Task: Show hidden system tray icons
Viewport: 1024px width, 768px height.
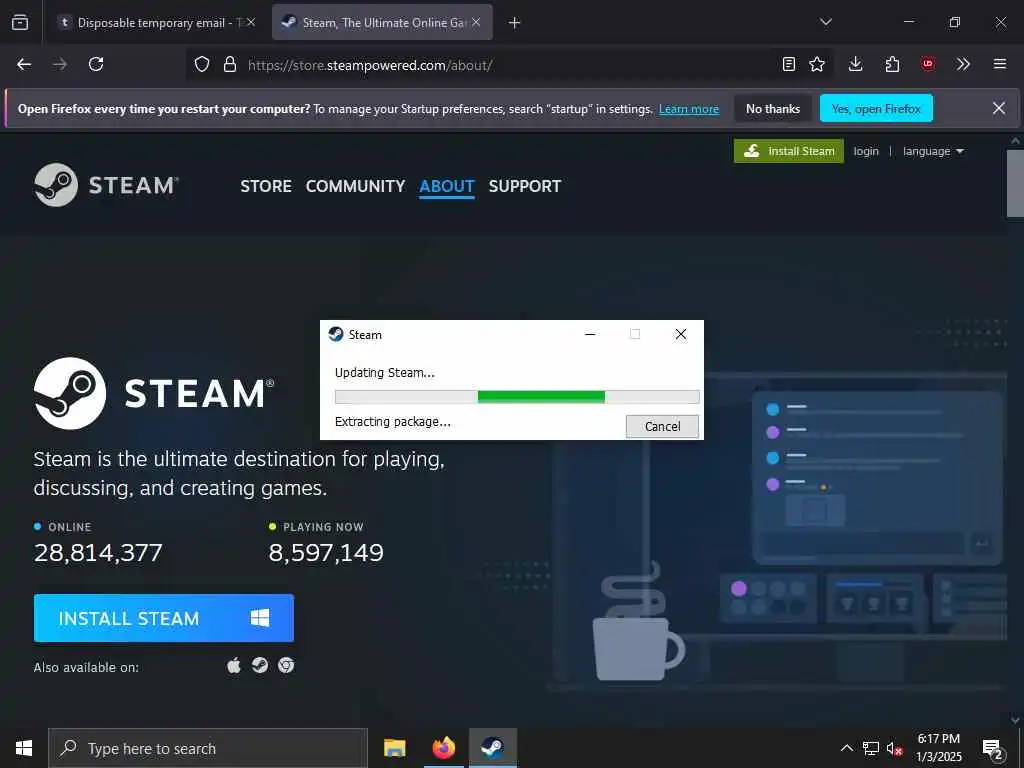Action: [x=846, y=748]
